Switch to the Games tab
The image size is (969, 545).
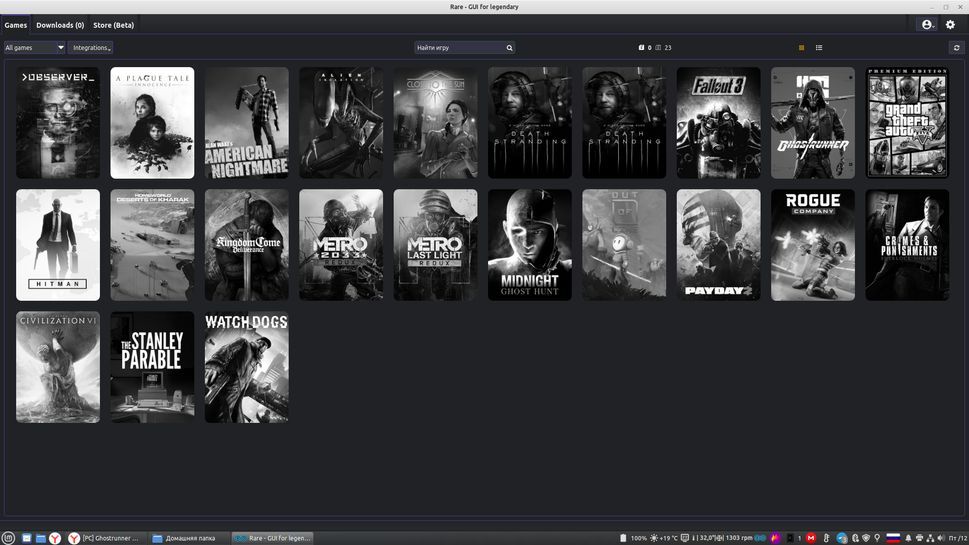[x=15, y=25]
